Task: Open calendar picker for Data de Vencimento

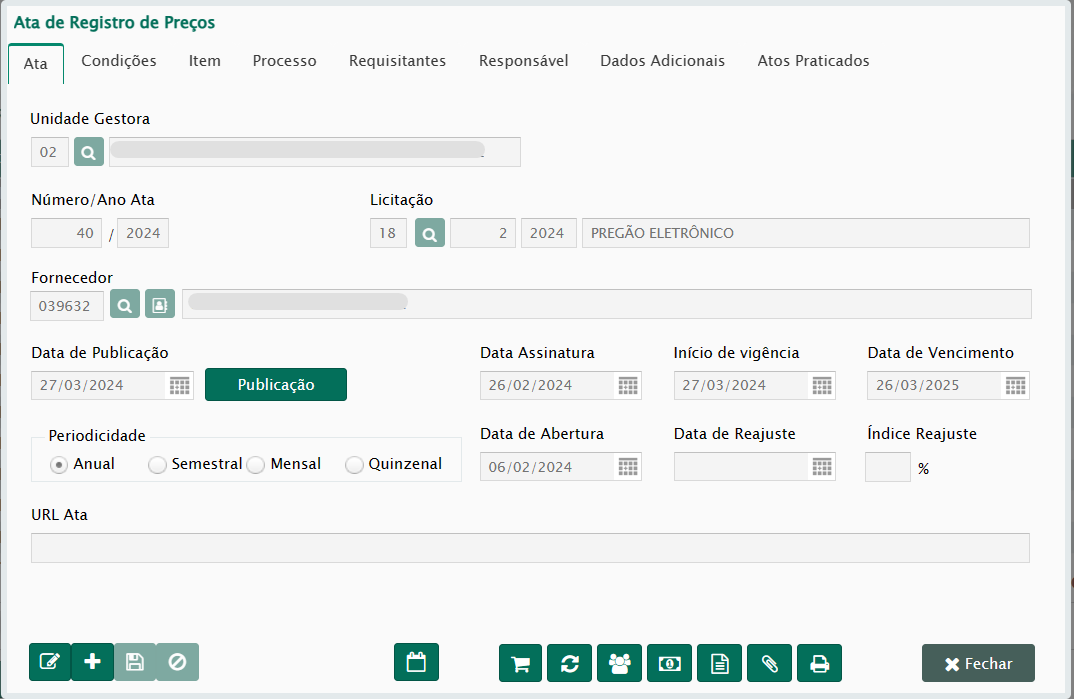Action: point(1015,386)
